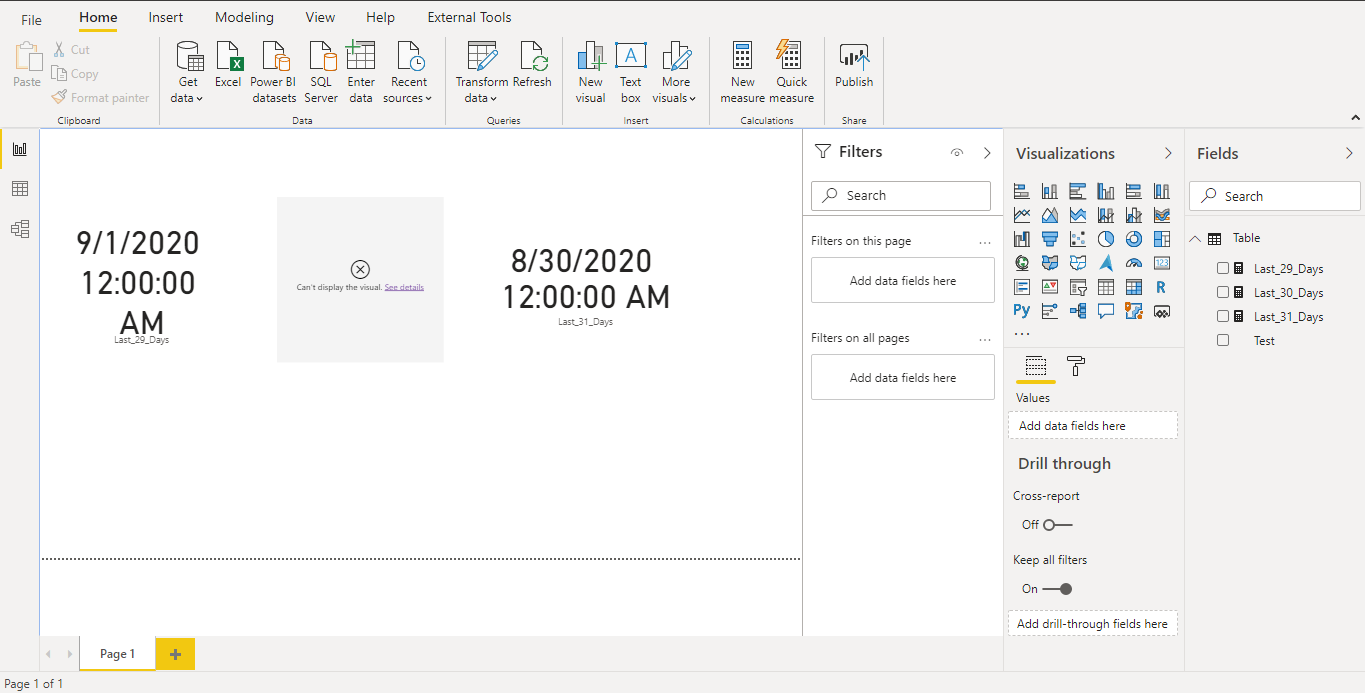Collapse the ribbon with caret
The height and width of the screenshot is (693, 1365).
coord(1355,118)
